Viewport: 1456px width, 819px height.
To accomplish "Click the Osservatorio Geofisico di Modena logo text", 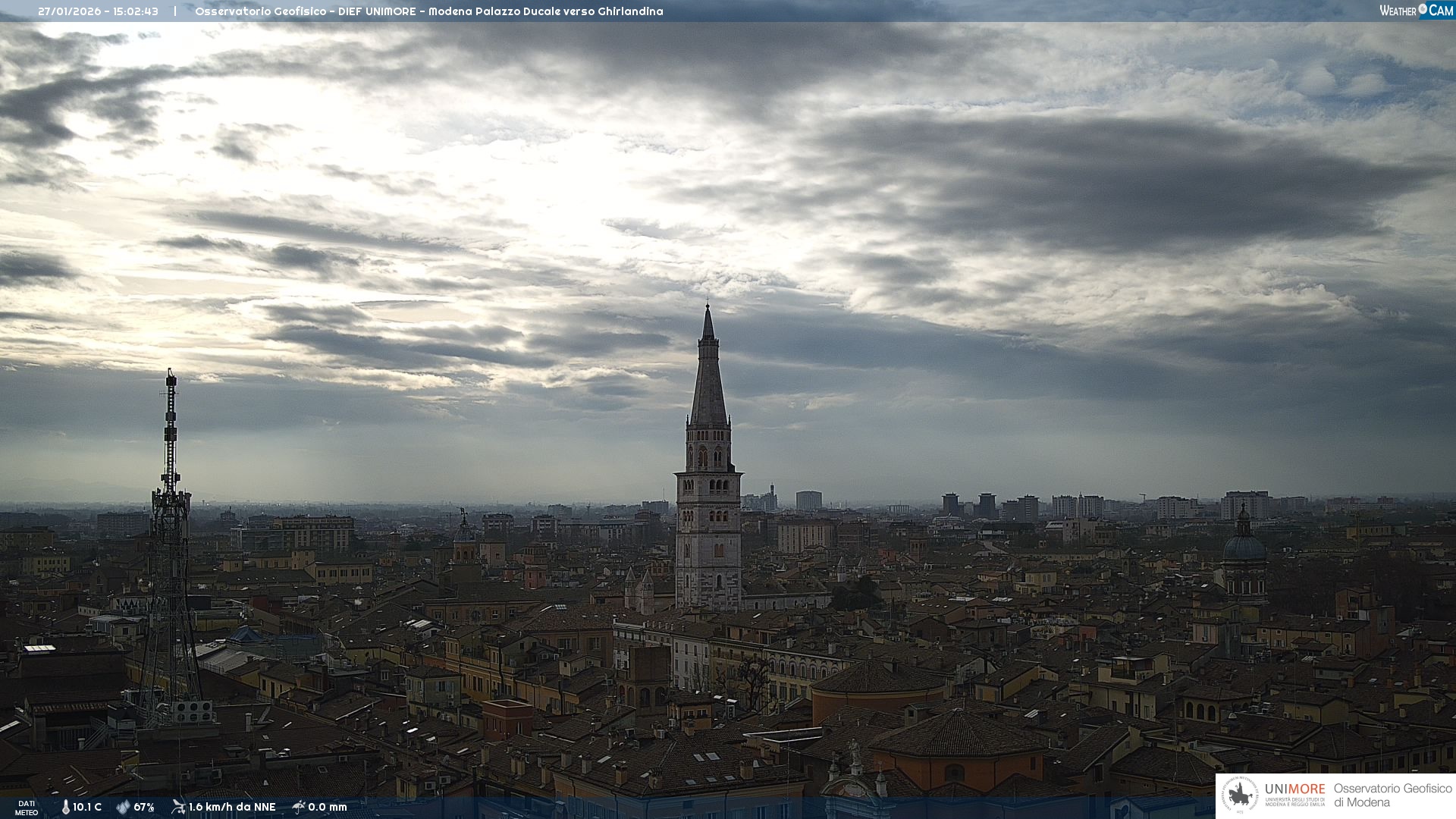I will pyautogui.click(x=1392, y=795).
